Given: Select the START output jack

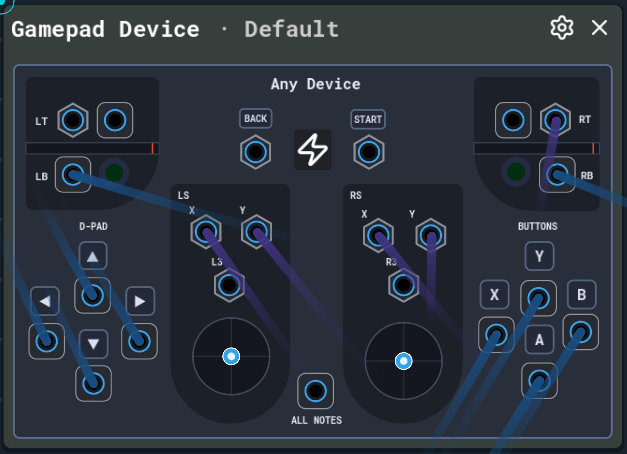Looking at the screenshot, I should click(x=369, y=152).
